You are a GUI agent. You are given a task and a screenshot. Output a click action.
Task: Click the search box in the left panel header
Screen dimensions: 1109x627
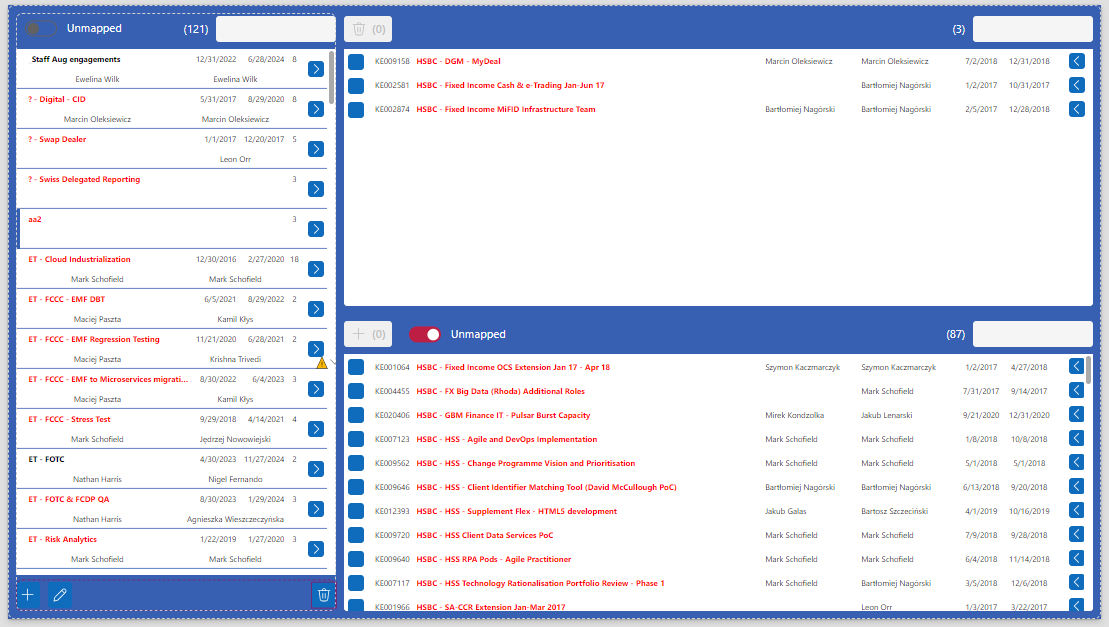click(275, 29)
